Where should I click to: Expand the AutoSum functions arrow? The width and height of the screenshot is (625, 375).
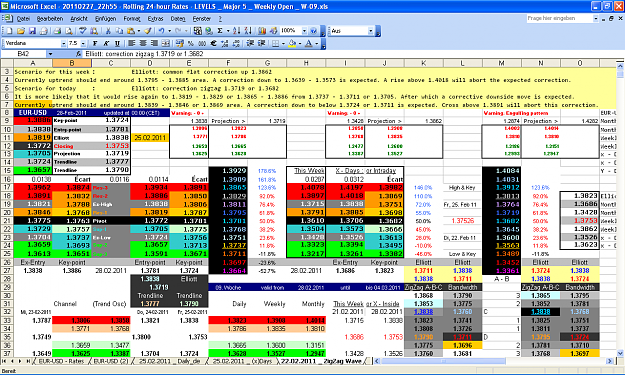tap(228, 31)
